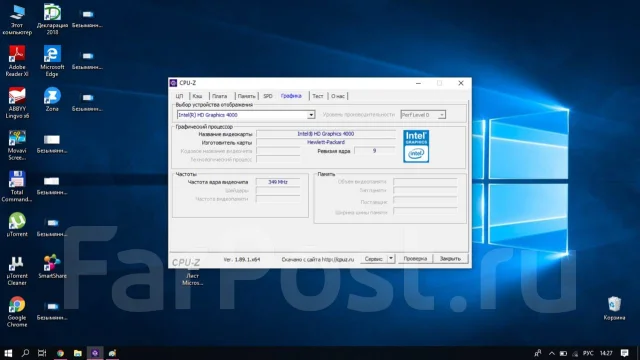The height and width of the screenshot is (360, 640).
Task: Click the core frequency field showing 349 MHz
Action: (278, 182)
